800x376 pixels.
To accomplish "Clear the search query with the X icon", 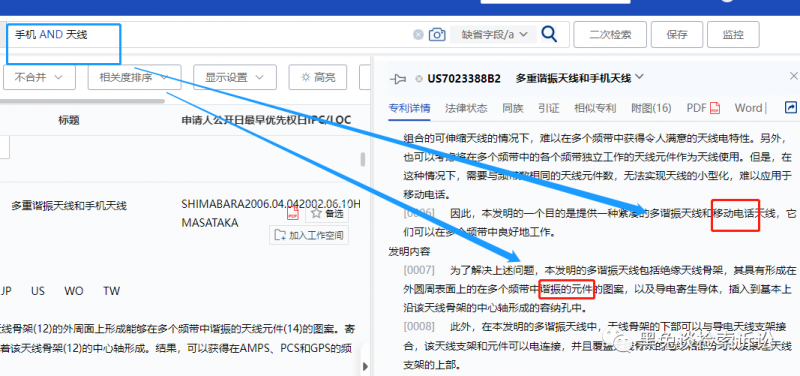I will (x=418, y=35).
